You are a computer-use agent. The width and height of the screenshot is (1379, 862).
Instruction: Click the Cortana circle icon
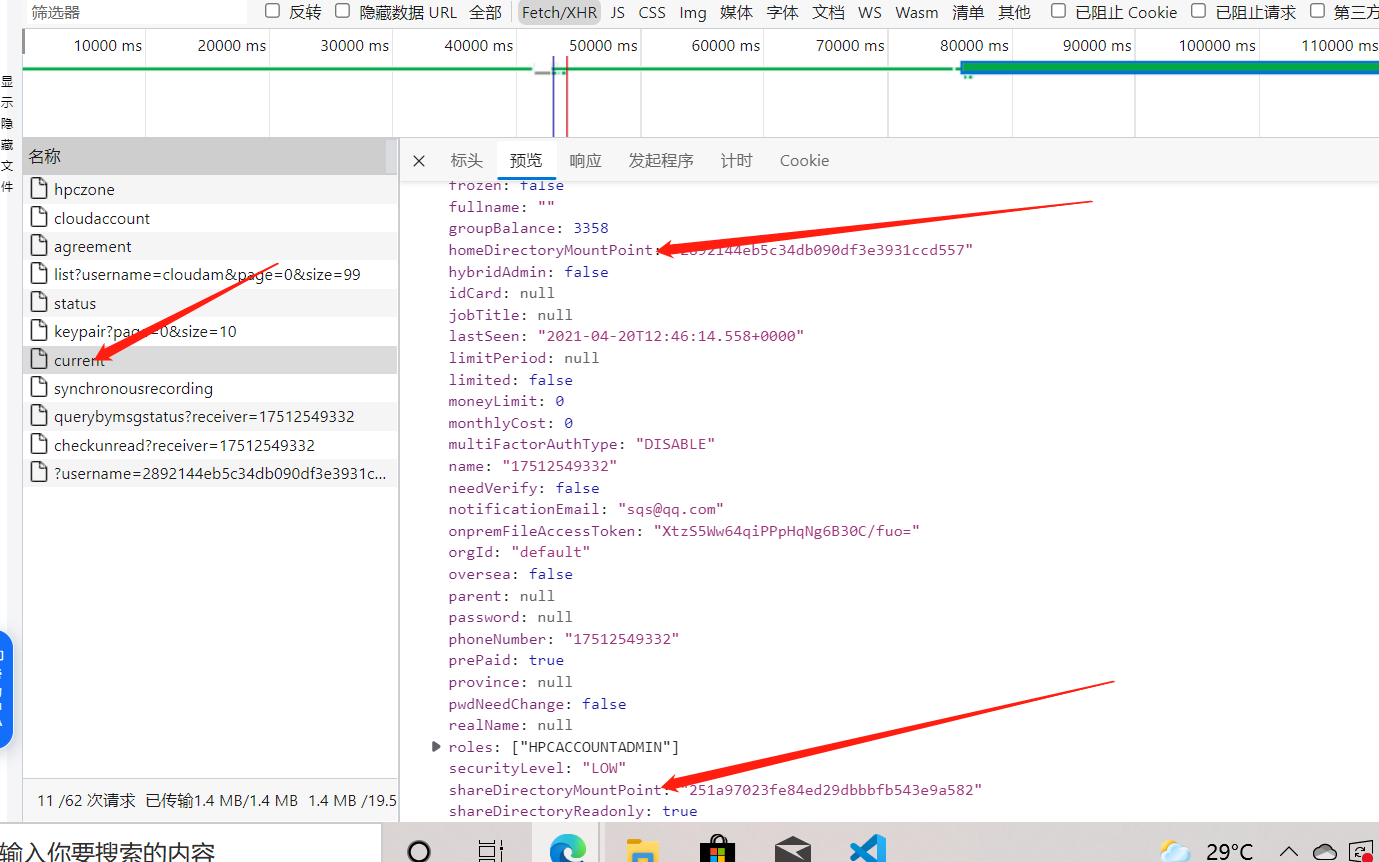420,850
